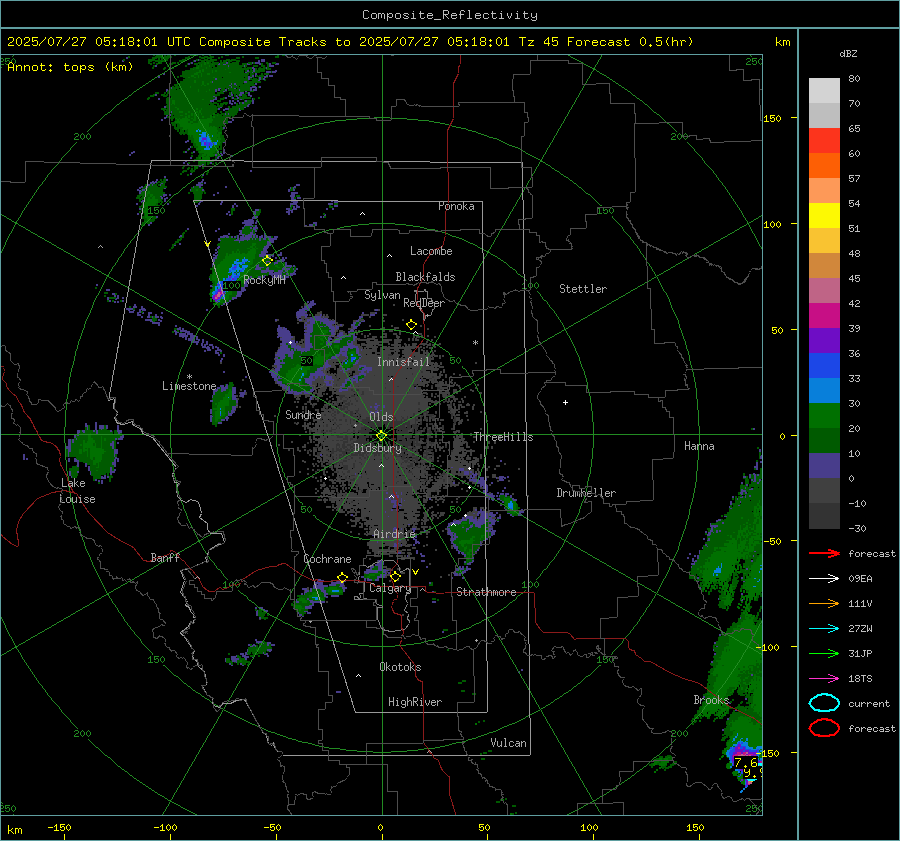Click the cyan current ellipse legend icon
This screenshot has height=841, width=900.
pyautogui.click(x=824, y=703)
